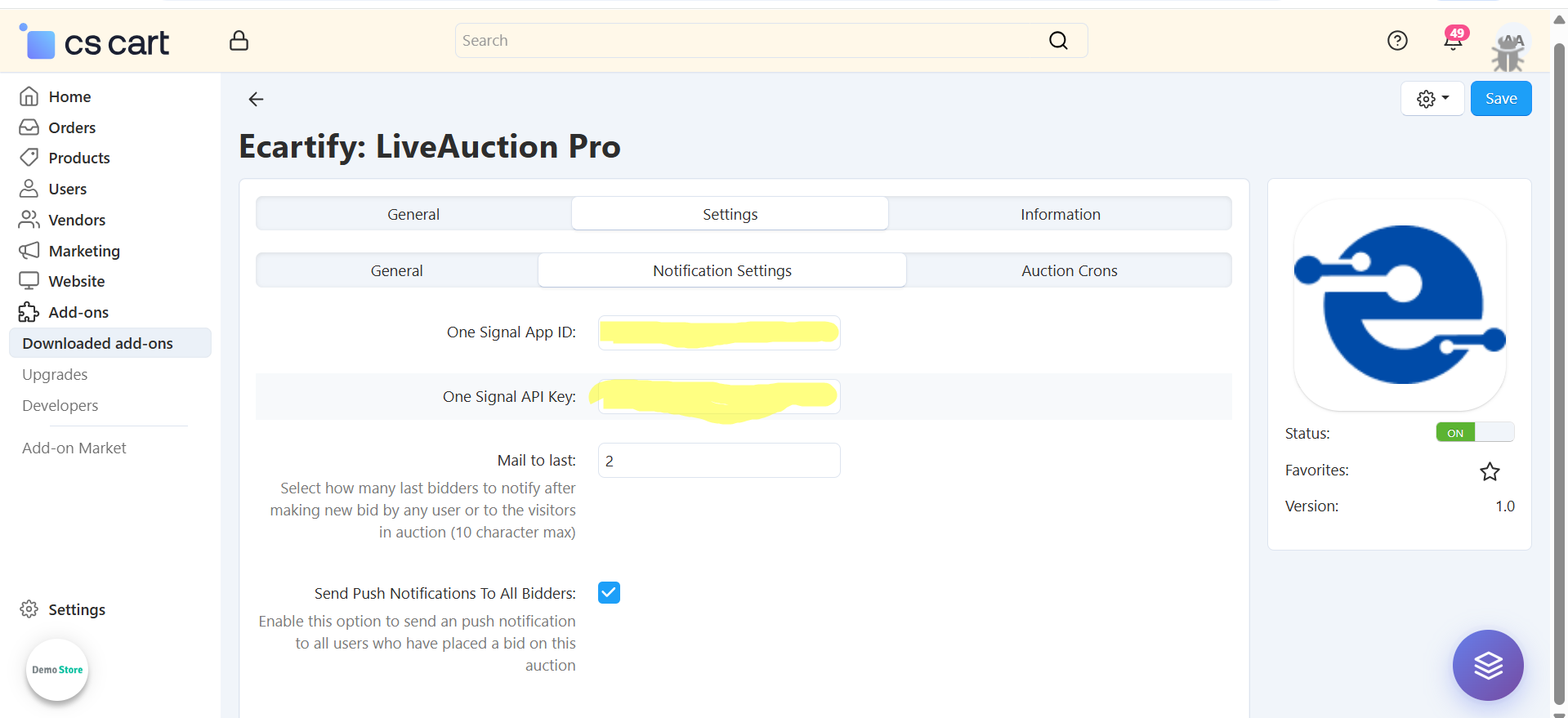Click the back arrow icon
This screenshot has width=1568, height=718.
(x=256, y=100)
